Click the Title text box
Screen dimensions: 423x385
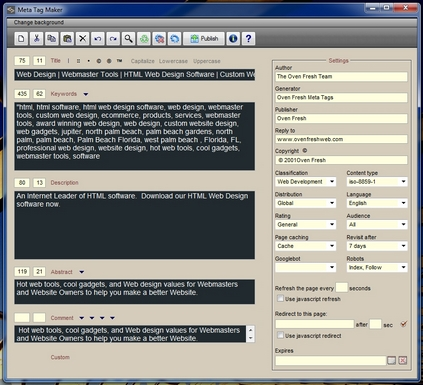135,75
